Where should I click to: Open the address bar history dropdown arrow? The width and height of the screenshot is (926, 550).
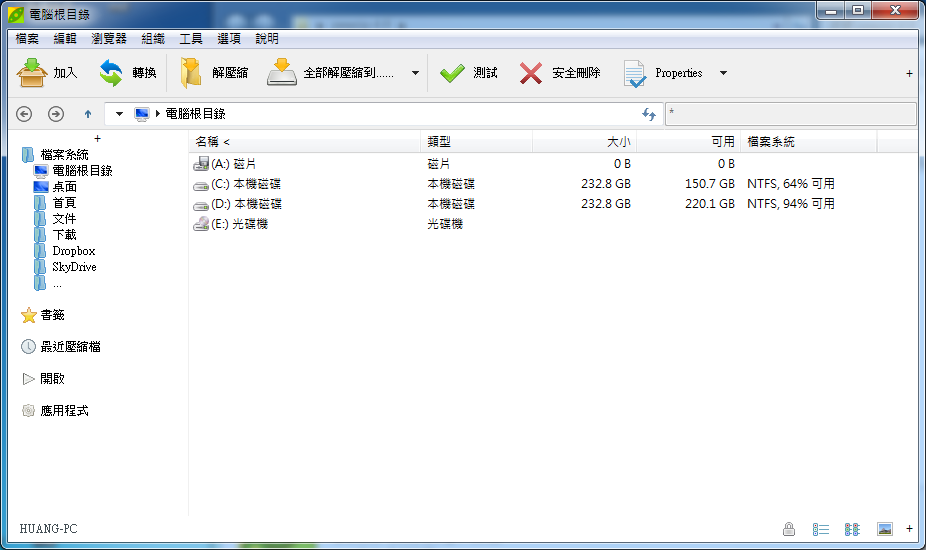pos(119,113)
